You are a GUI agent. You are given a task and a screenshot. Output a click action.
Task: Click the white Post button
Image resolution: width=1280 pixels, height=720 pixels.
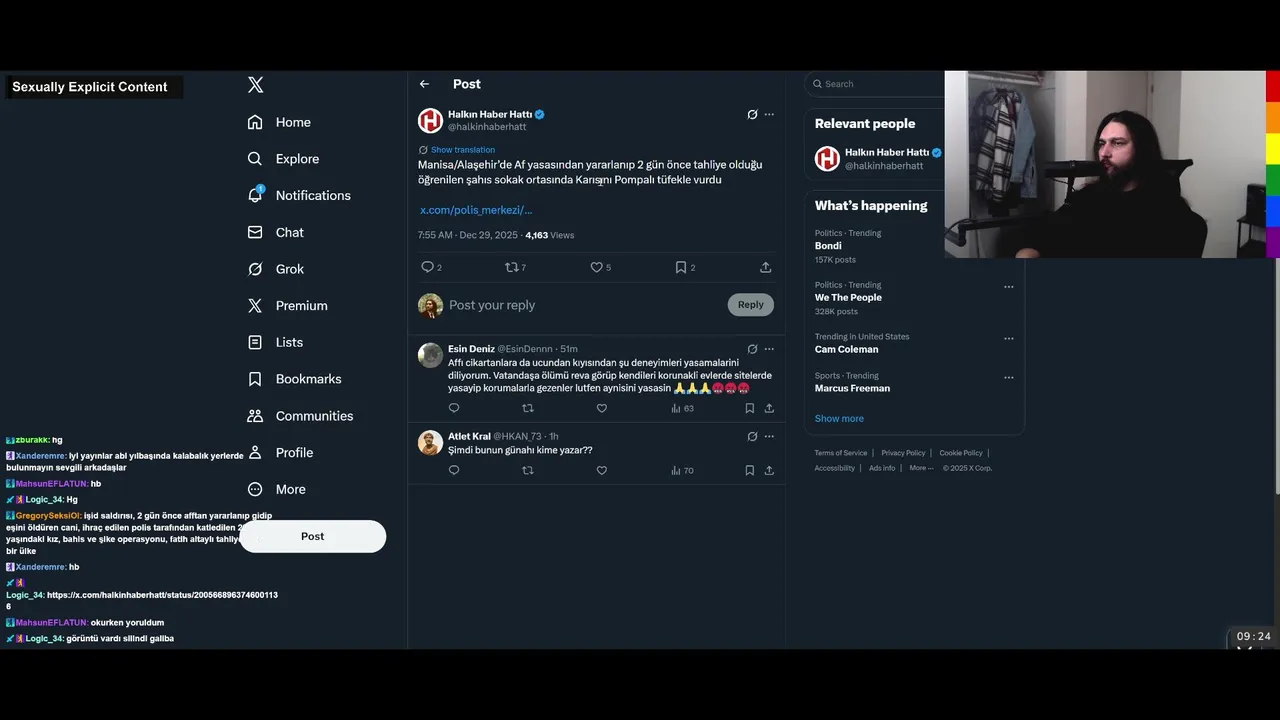(x=312, y=536)
